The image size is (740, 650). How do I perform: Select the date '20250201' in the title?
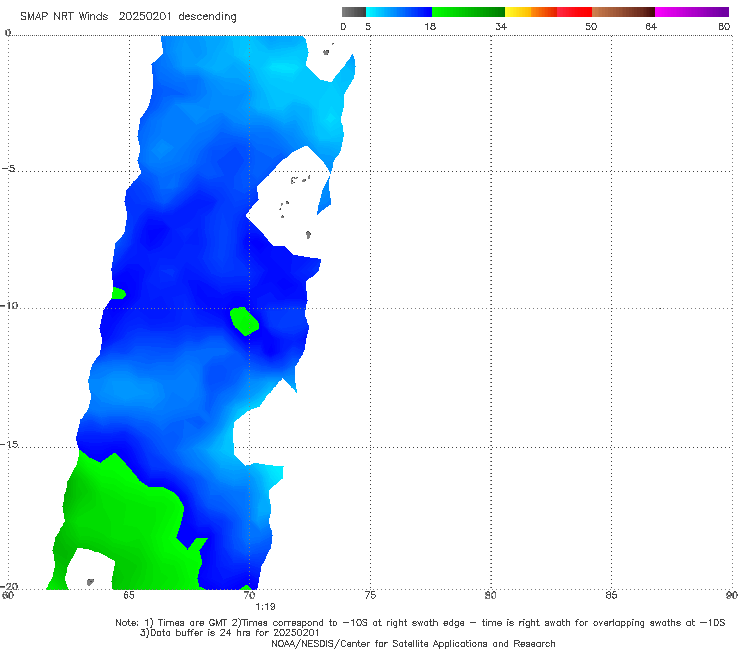click(x=144, y=16)
